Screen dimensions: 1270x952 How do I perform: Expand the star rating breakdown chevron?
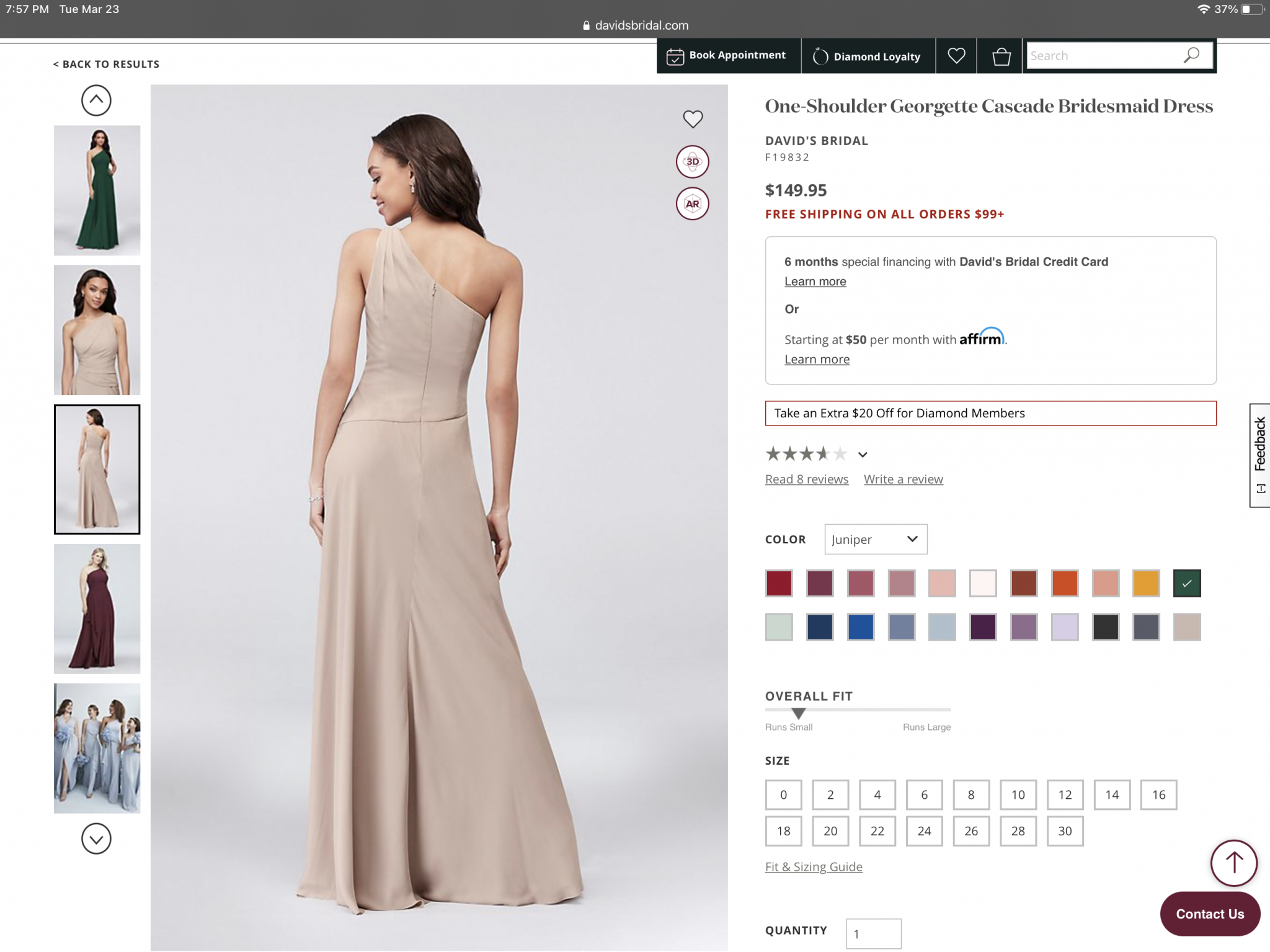pos(863,455)
